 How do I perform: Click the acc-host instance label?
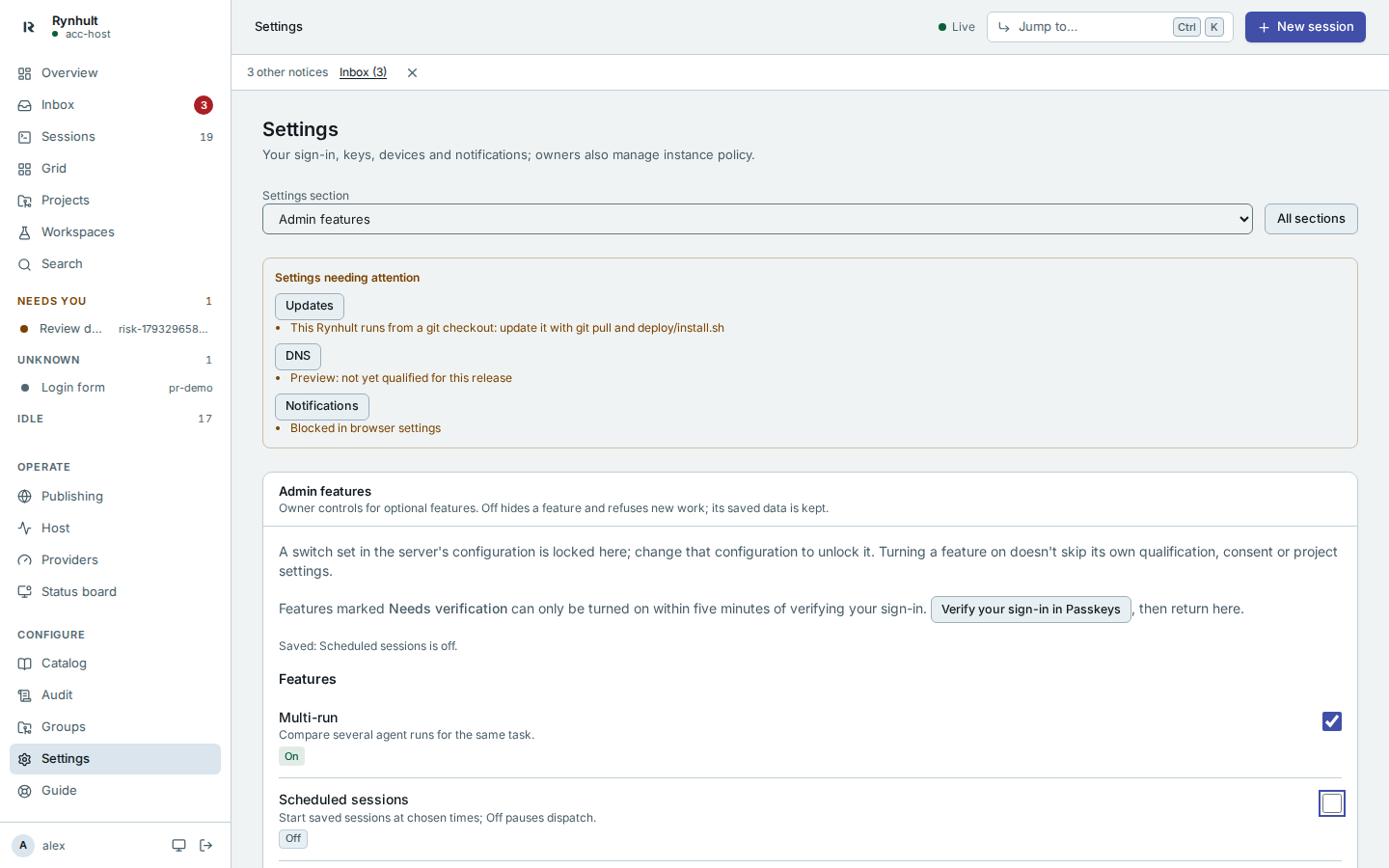88,35
